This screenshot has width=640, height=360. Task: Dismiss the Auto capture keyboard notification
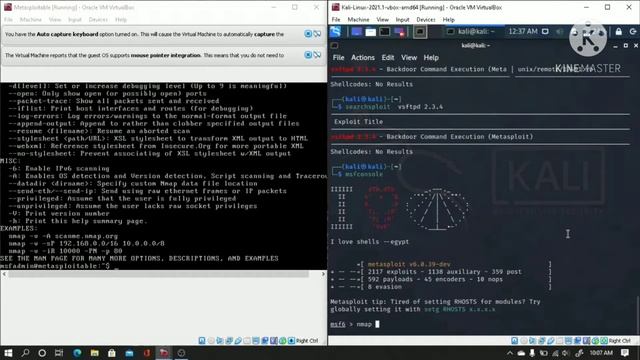[x=308, y=34]
